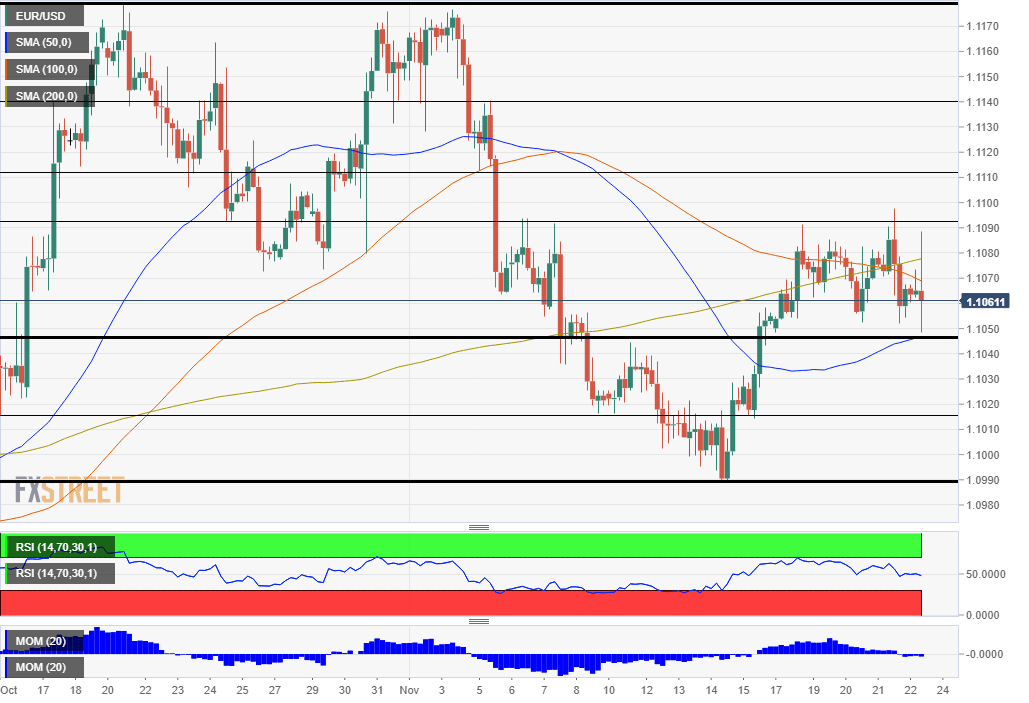The width and height of the screenshot is (1029, 703).
Task: Grab the divider handle above the MOM pane
Action: (x=479, y=621)
